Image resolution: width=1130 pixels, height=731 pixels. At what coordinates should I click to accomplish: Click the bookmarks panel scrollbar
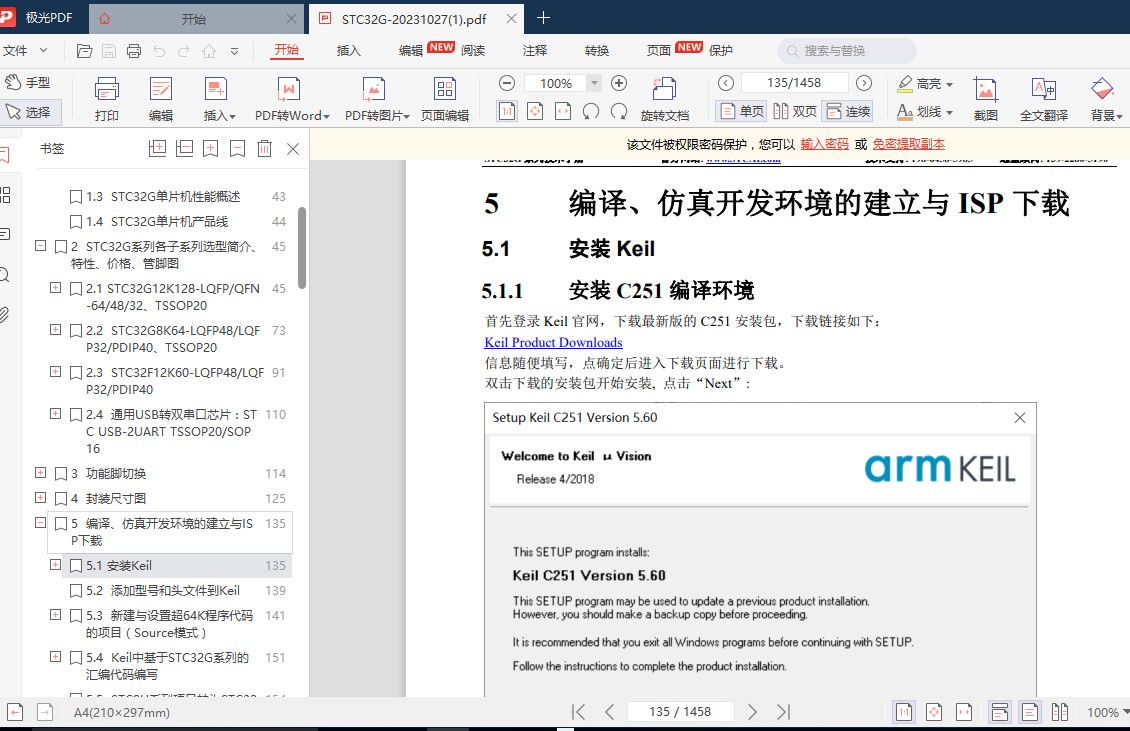coord(302,248)
